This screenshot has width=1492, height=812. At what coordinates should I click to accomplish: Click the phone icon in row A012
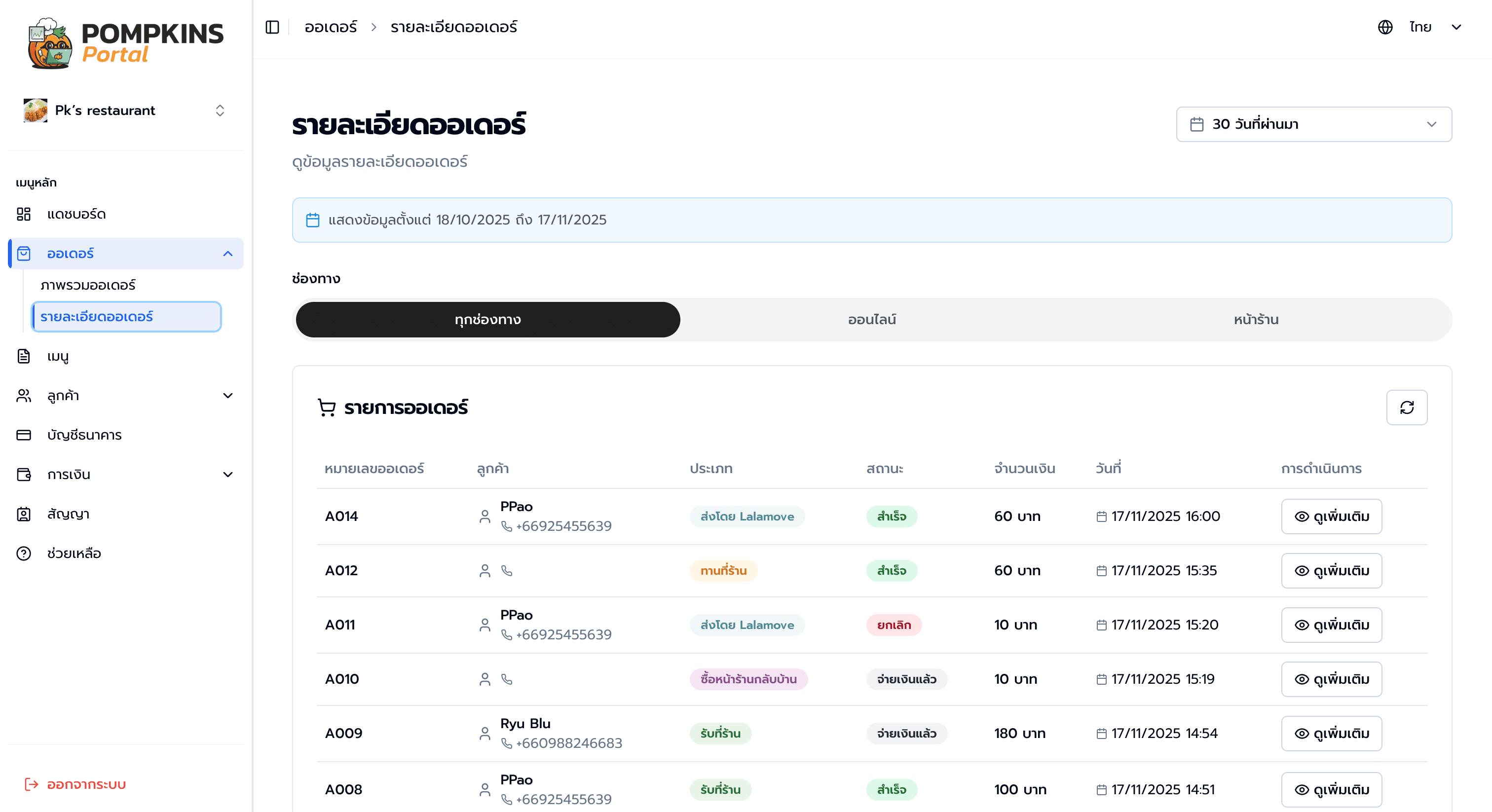[507, 570]
